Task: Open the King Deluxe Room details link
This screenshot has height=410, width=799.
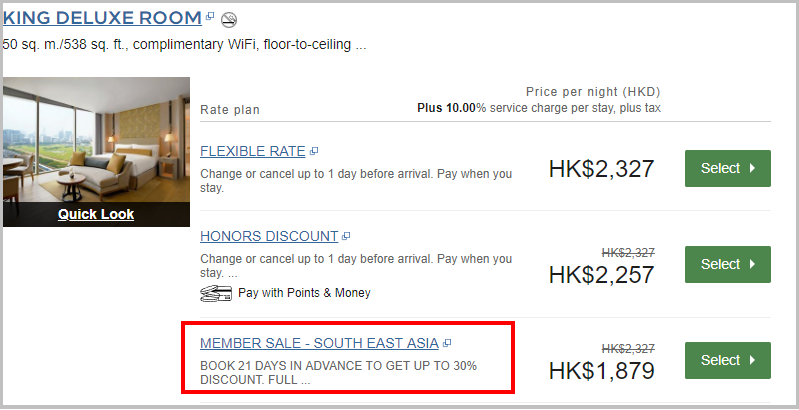Action: (102, 18)
